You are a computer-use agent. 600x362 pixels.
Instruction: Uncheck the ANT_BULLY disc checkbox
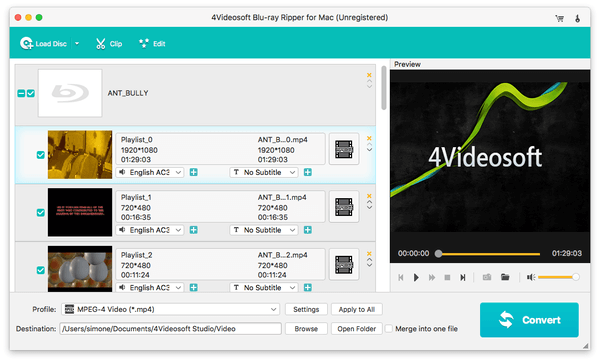(31, 93)
